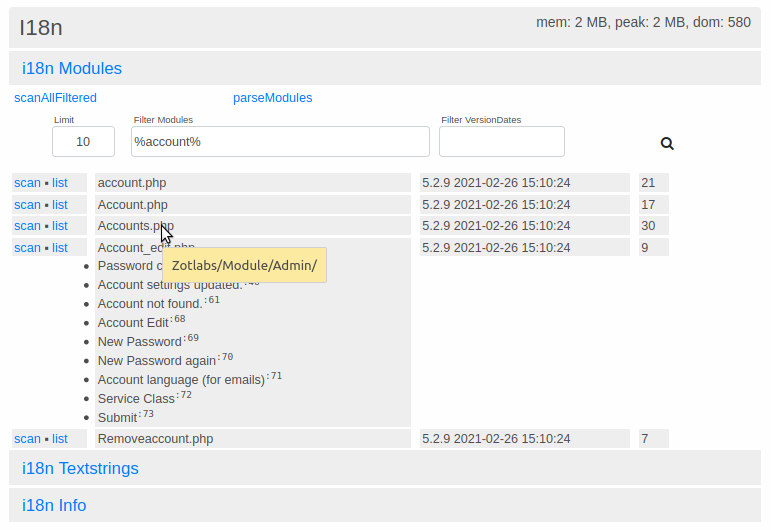Click list for Accounts.php row
The height and width of the screenshot is (530, 771).
click(x=60, y=226)
